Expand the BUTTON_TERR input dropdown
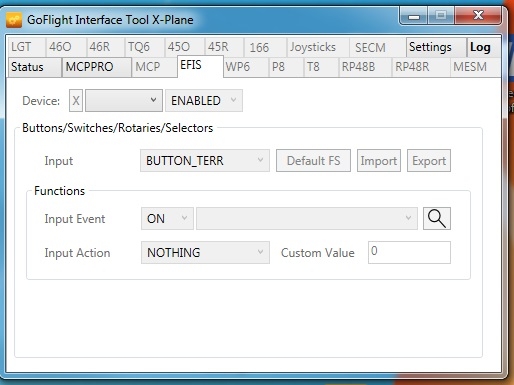Viewport: 514px width, 385px height. tap(205, 161)
